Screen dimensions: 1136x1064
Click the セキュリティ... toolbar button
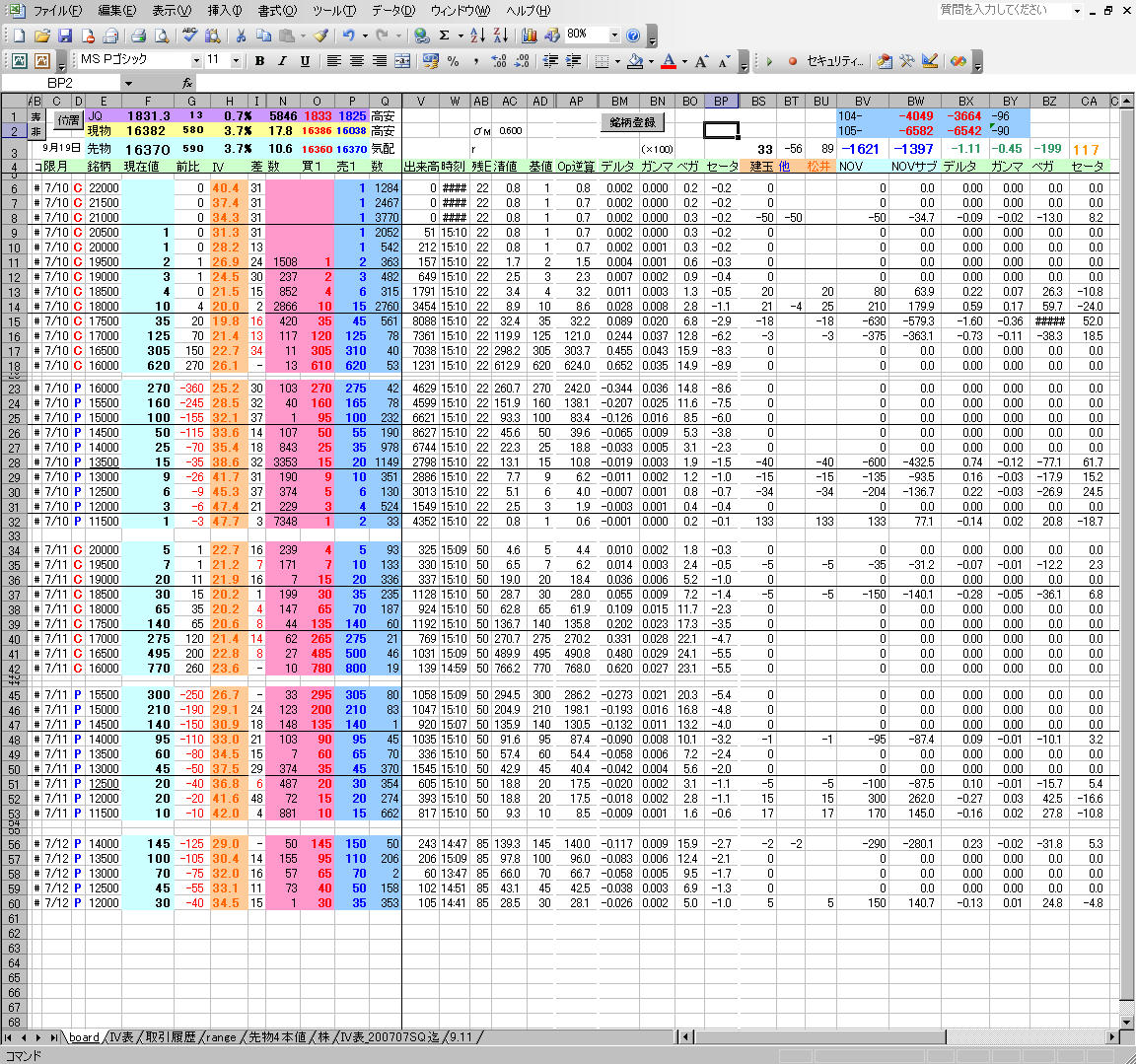pyautogui.click(x=835, y=61)
